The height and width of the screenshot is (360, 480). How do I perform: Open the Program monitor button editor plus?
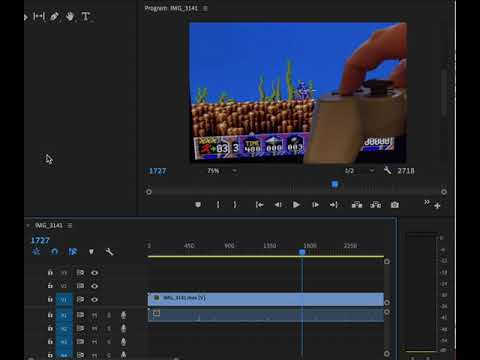[x=437, y=206]
